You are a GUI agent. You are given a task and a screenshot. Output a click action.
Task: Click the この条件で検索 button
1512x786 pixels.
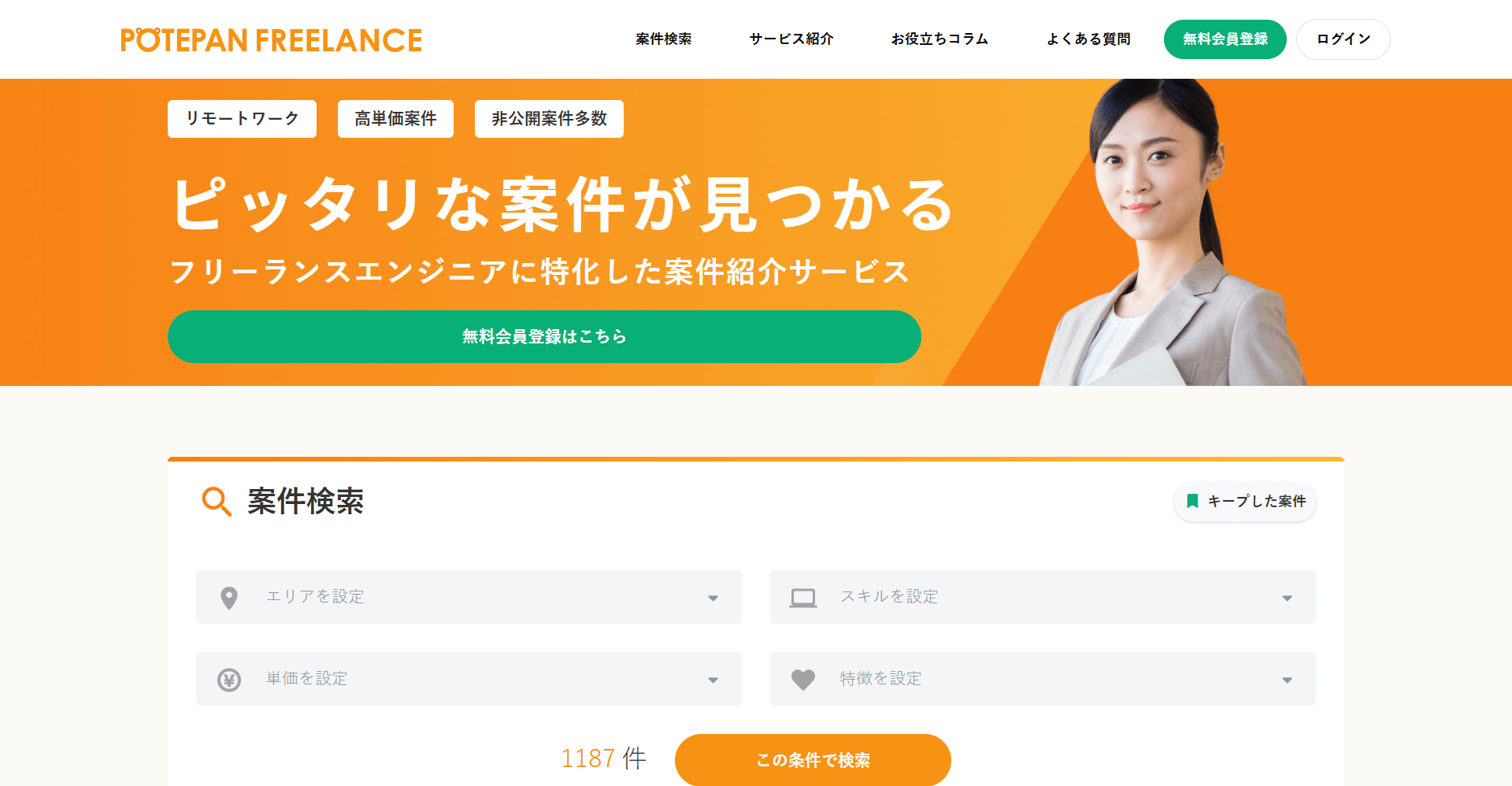tap(813, 760)
